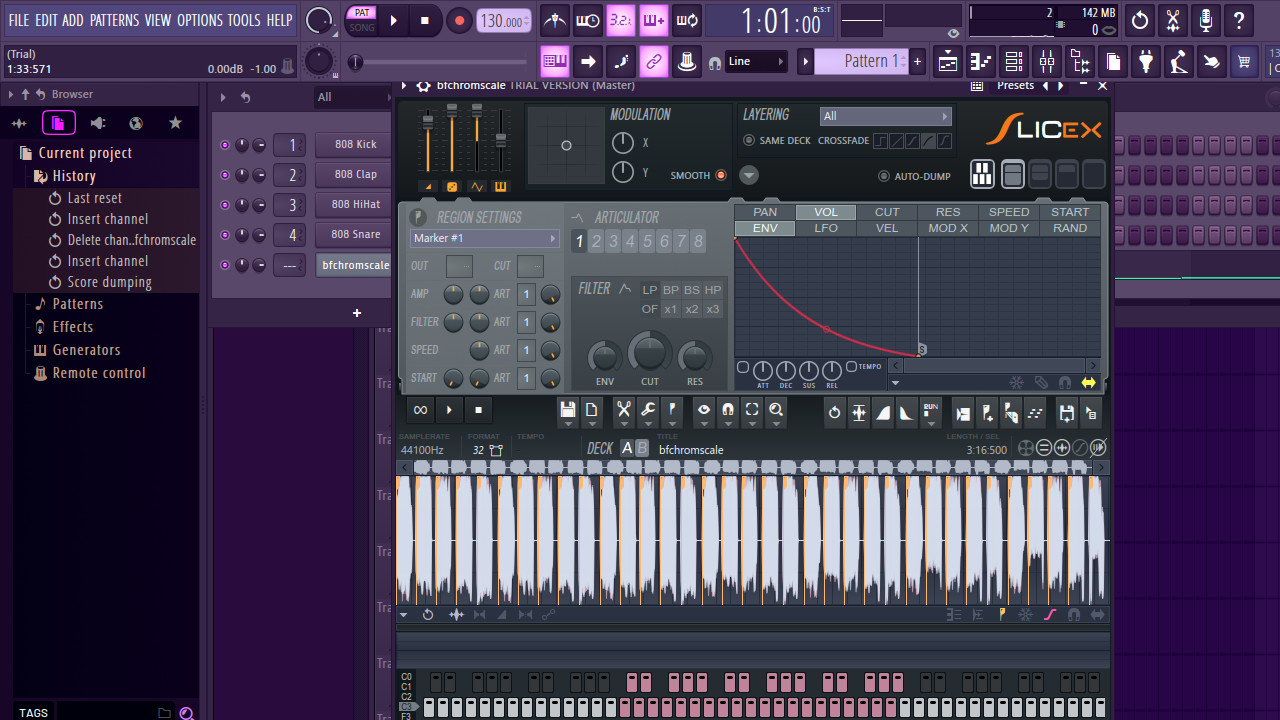The image size is (1280, 720).
Task: Click the Slicex zoom magnifier icon
Action: [x=776, y=410]
